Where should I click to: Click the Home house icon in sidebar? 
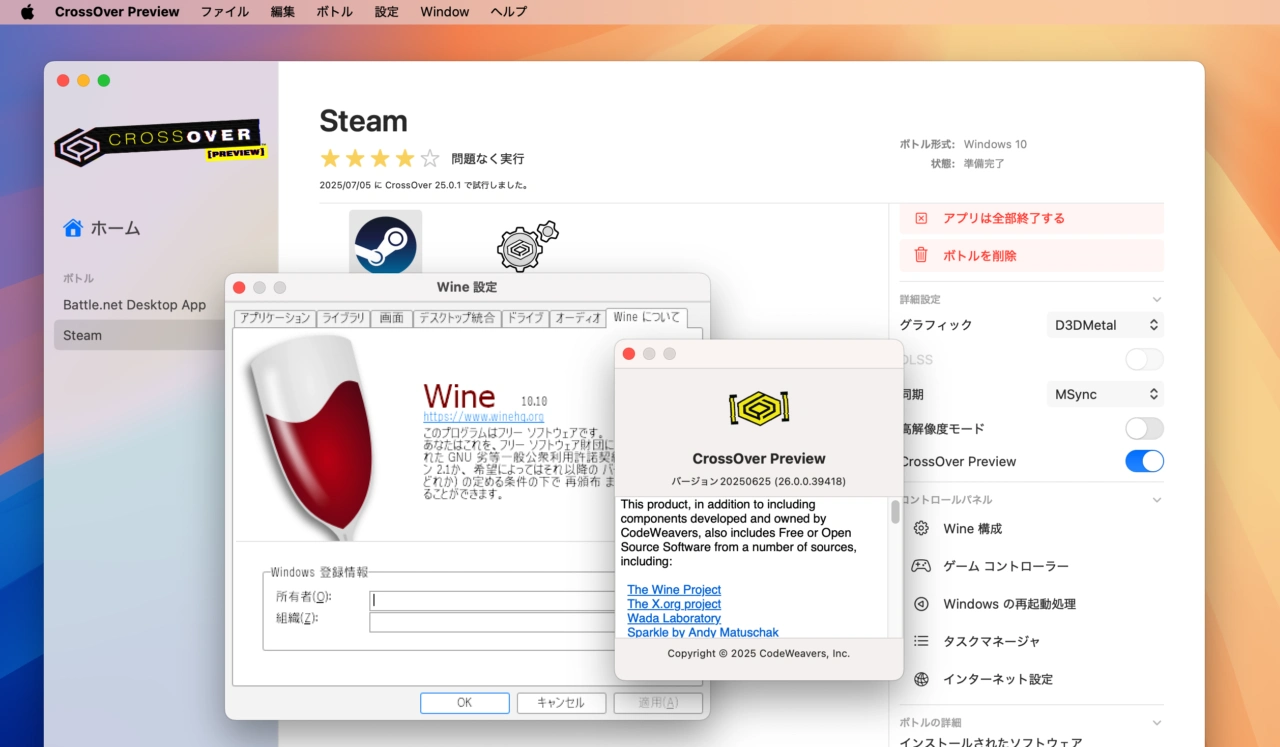point(73,228)
